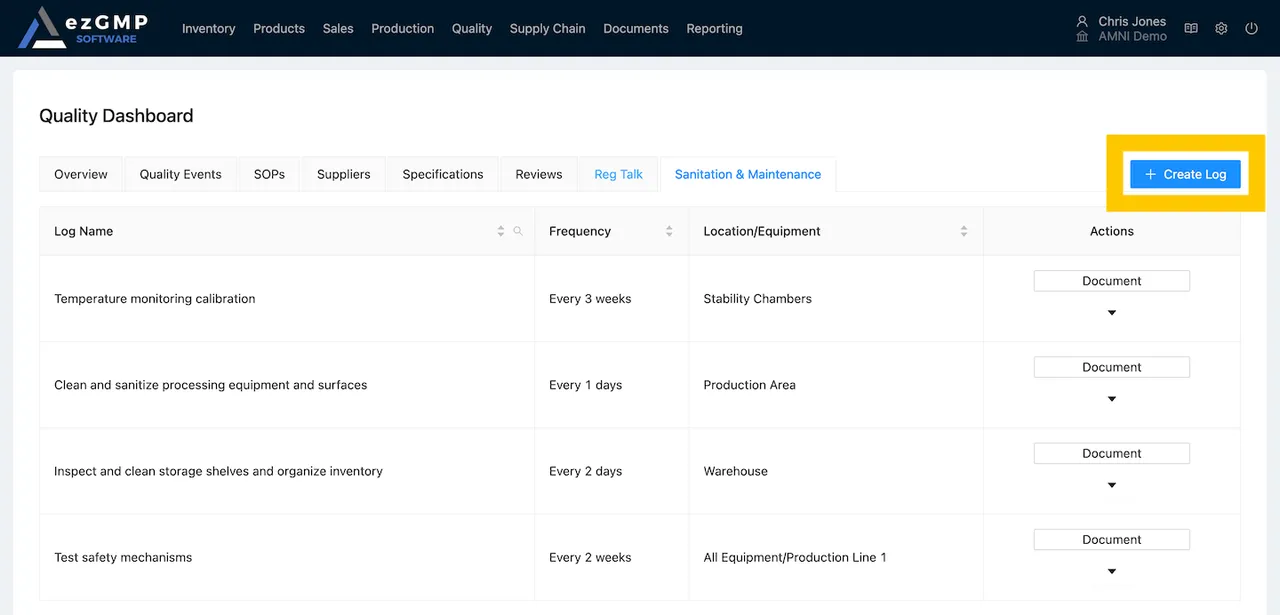The height and width of the screenshot is (615, 1280).
Task: Open the Log Name column search icon
Action: (518, 231)
